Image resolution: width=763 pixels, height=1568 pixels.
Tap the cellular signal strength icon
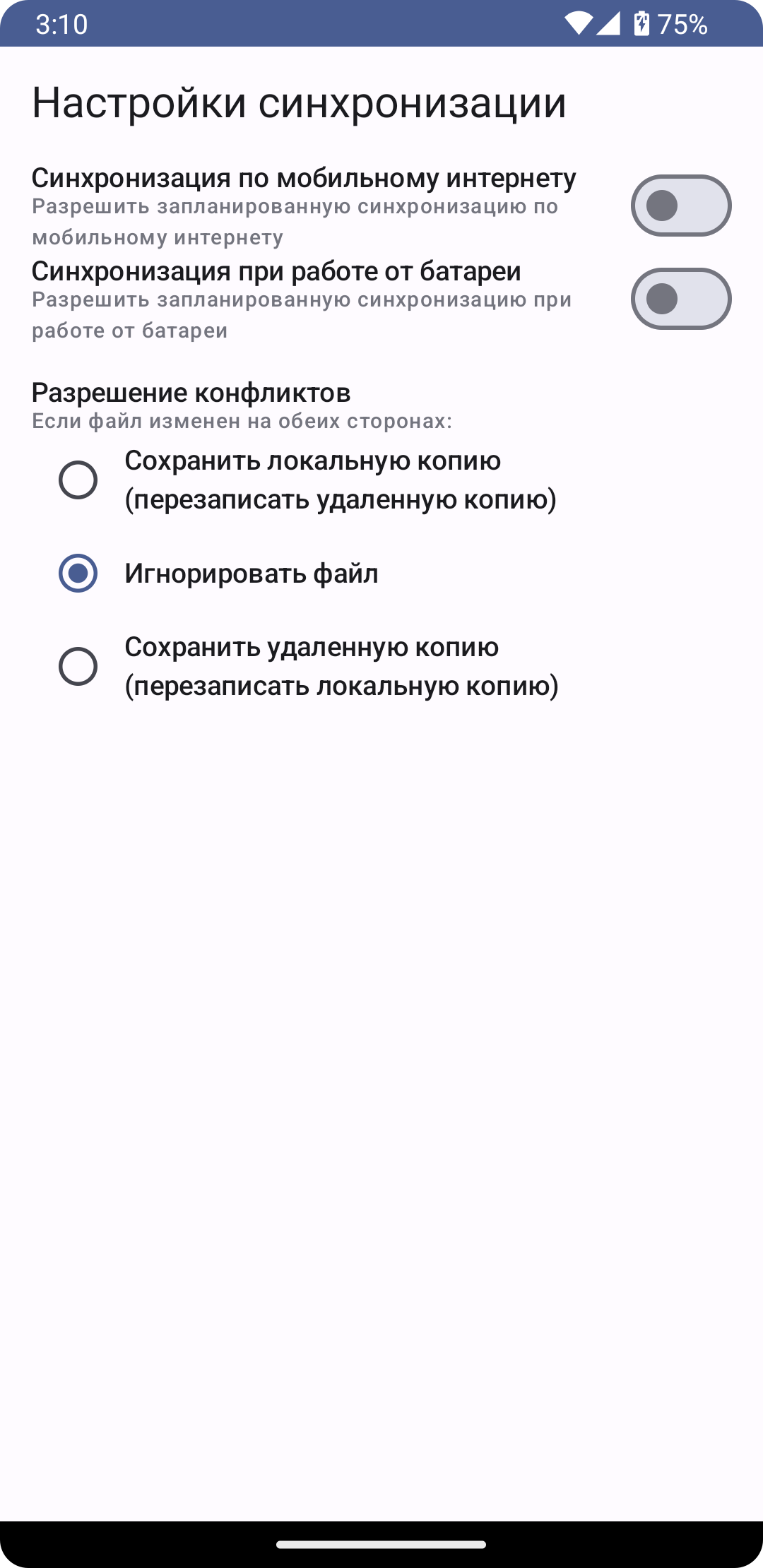click(608, 24)
